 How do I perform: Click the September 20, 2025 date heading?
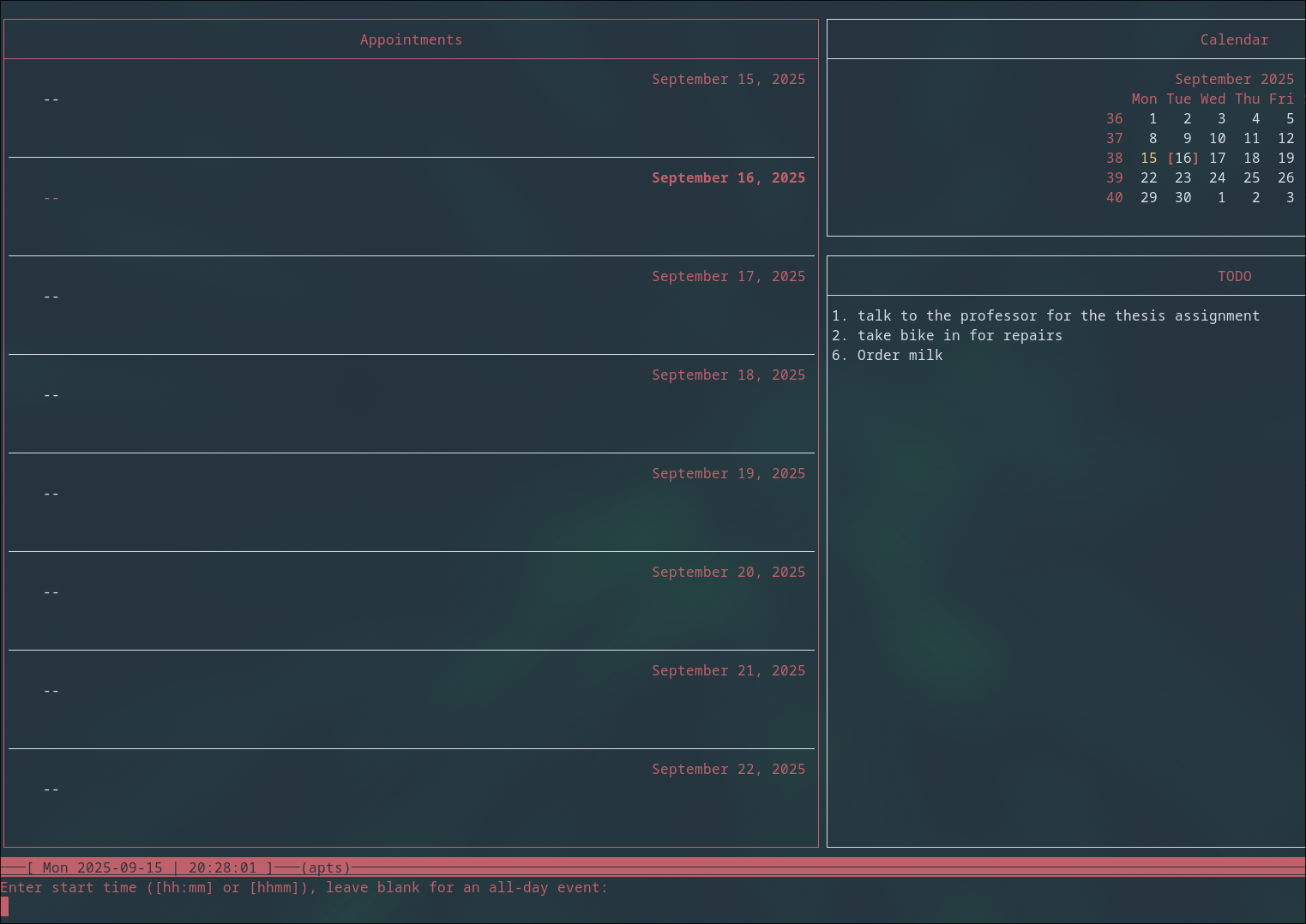[728, 572]
